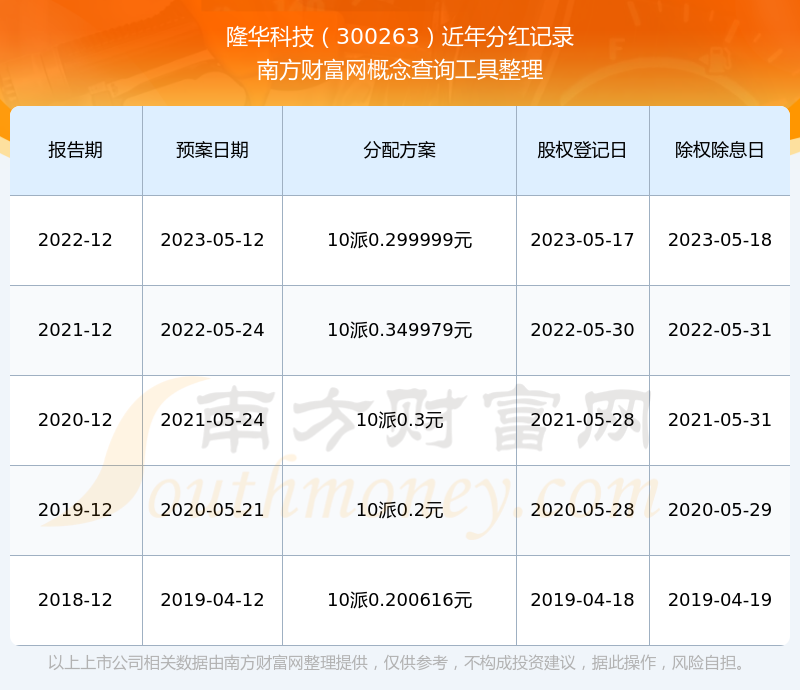800x690 pixels.
Task: Click record date 2019-04-18
Action: (582, 600)
